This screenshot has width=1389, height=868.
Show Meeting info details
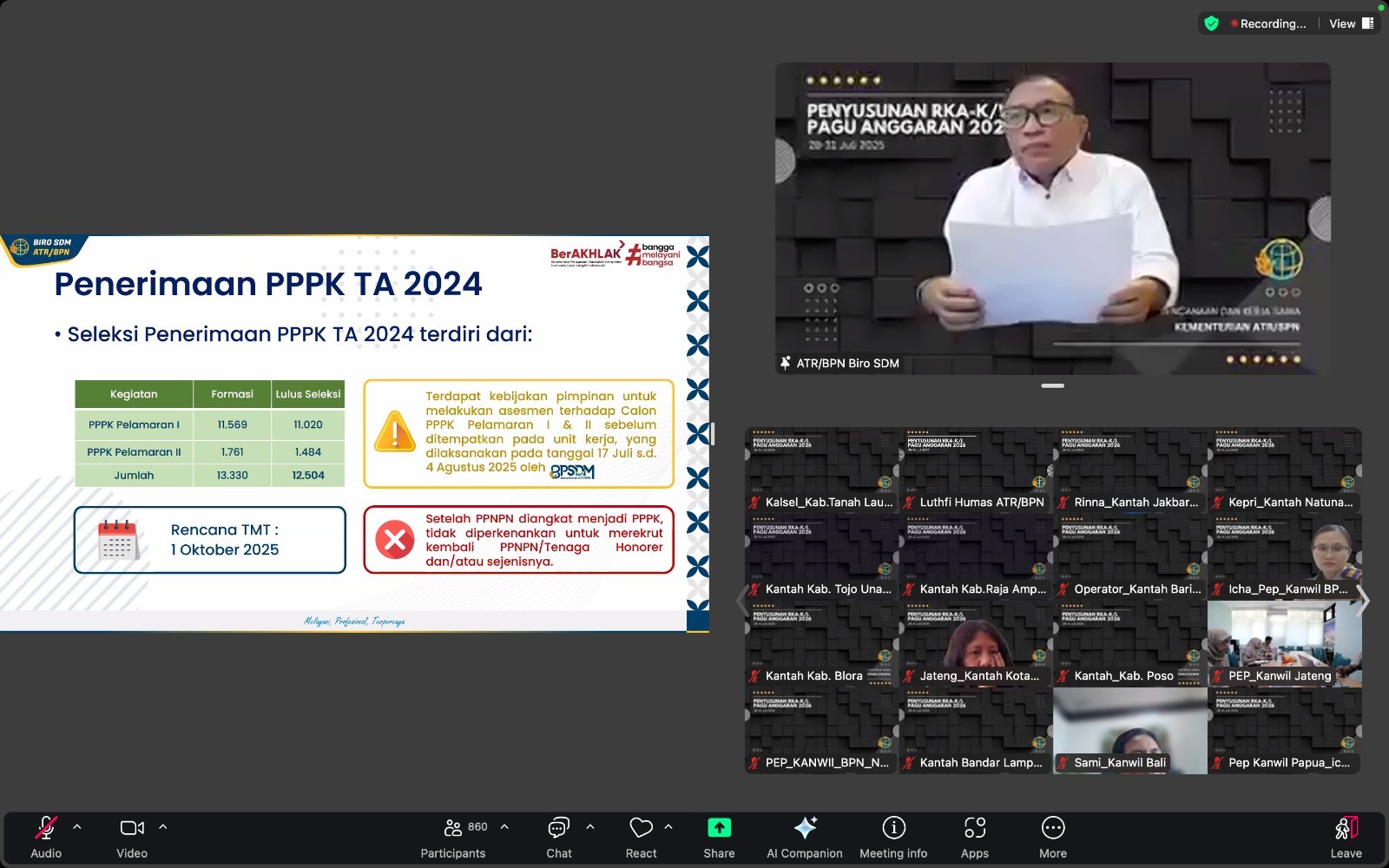click(x=893, y=828)
